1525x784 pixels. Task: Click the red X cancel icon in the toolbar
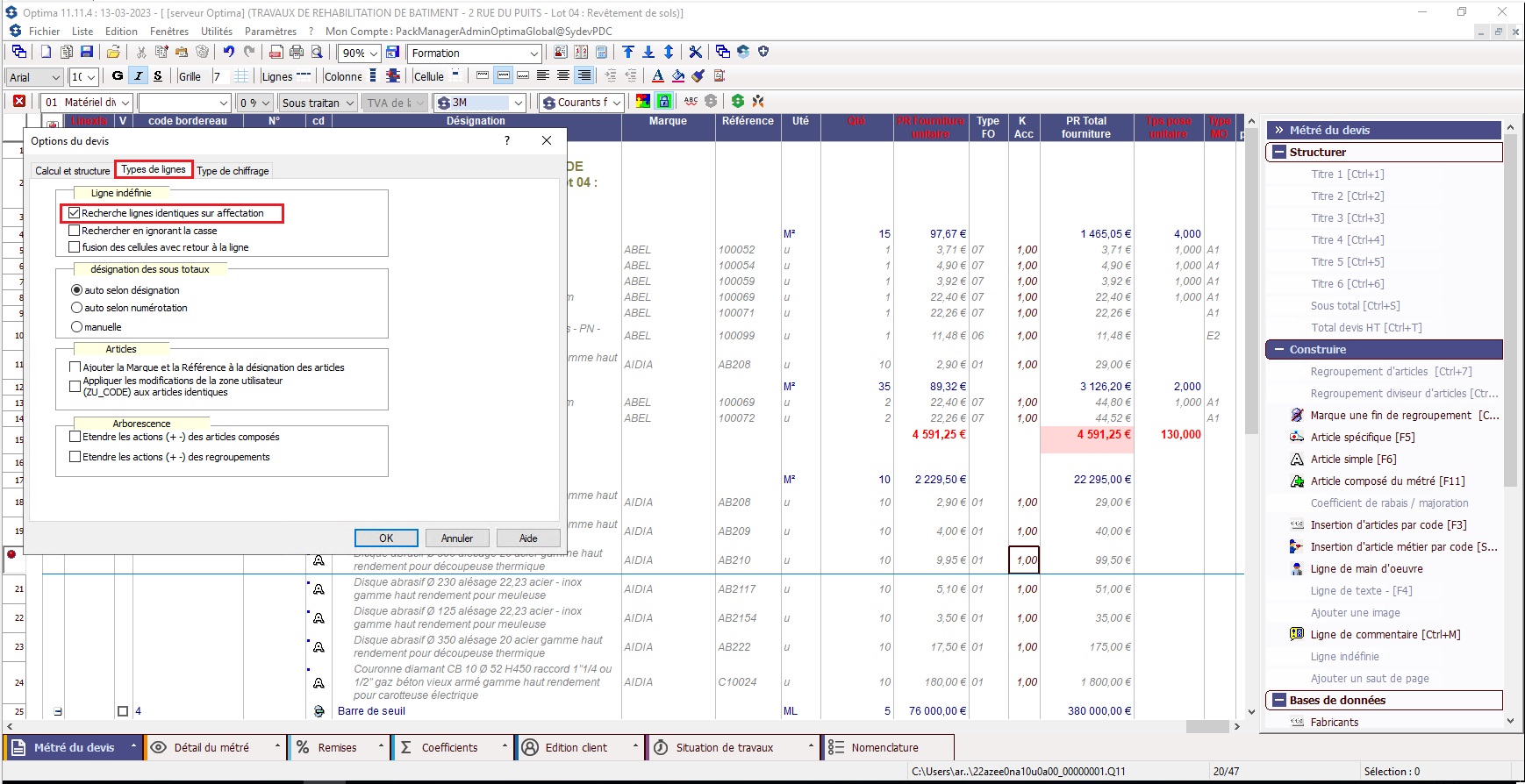(19, 101)
